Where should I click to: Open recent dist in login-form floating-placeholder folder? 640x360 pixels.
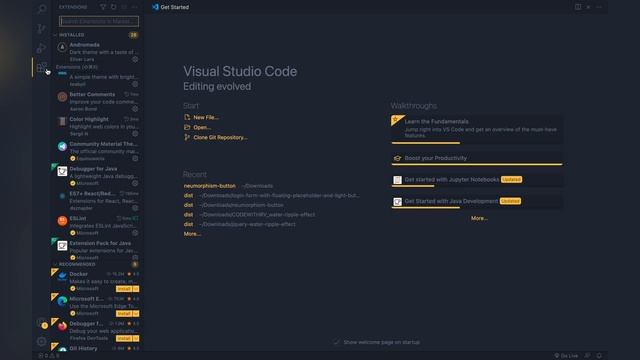(188, 196)
